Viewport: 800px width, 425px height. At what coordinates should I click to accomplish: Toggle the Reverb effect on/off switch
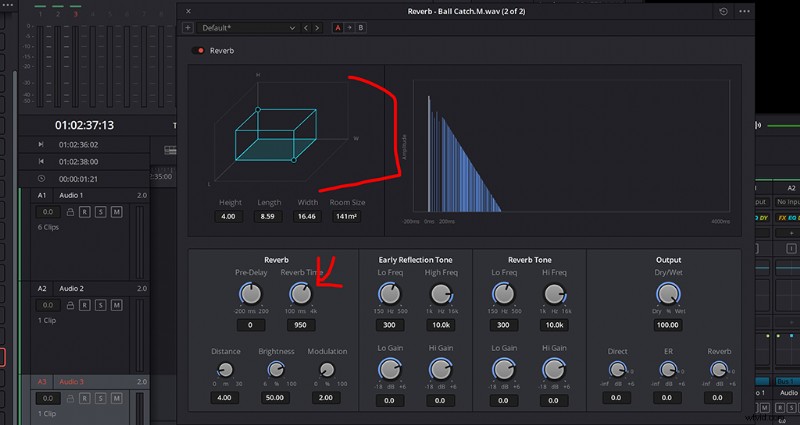coord(198,51)
